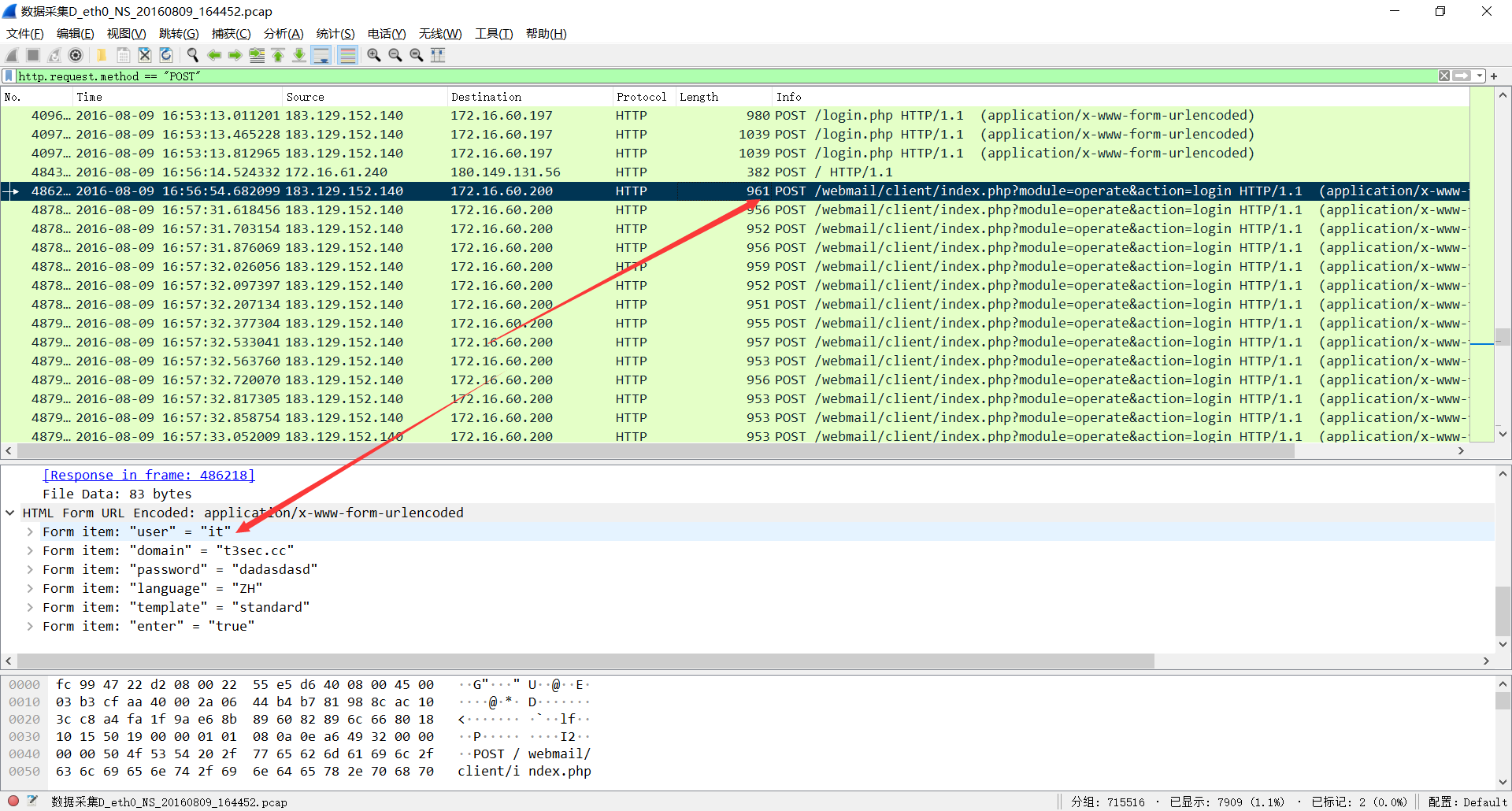Open the 统计(S) menu
The image size is (1512, 811).
click(335, 34)
